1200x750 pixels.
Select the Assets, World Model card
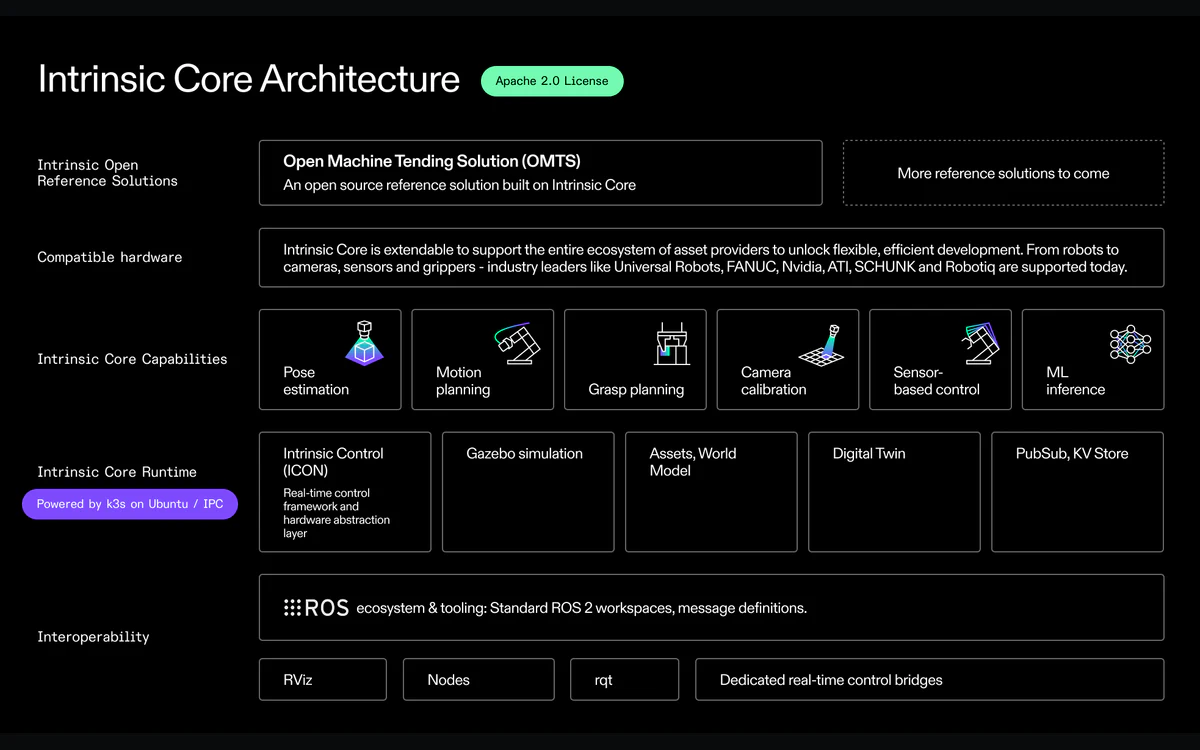point(711,492)
